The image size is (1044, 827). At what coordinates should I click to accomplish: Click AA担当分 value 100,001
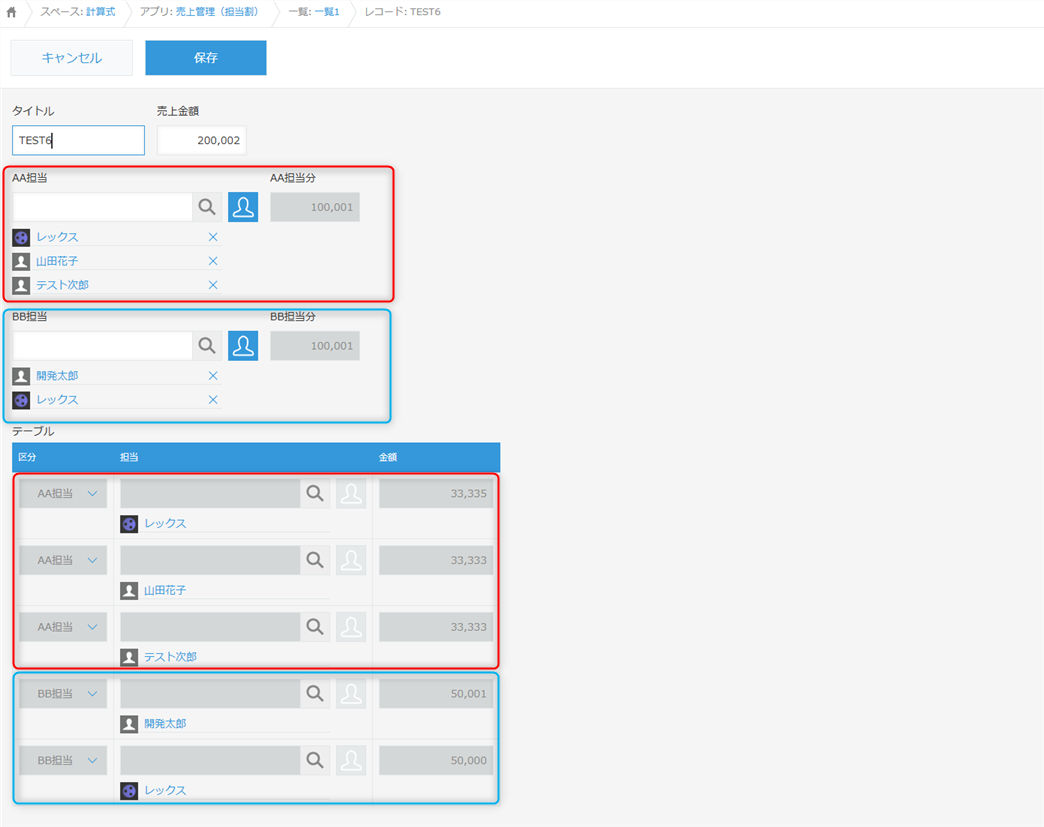tap(315, 207)
